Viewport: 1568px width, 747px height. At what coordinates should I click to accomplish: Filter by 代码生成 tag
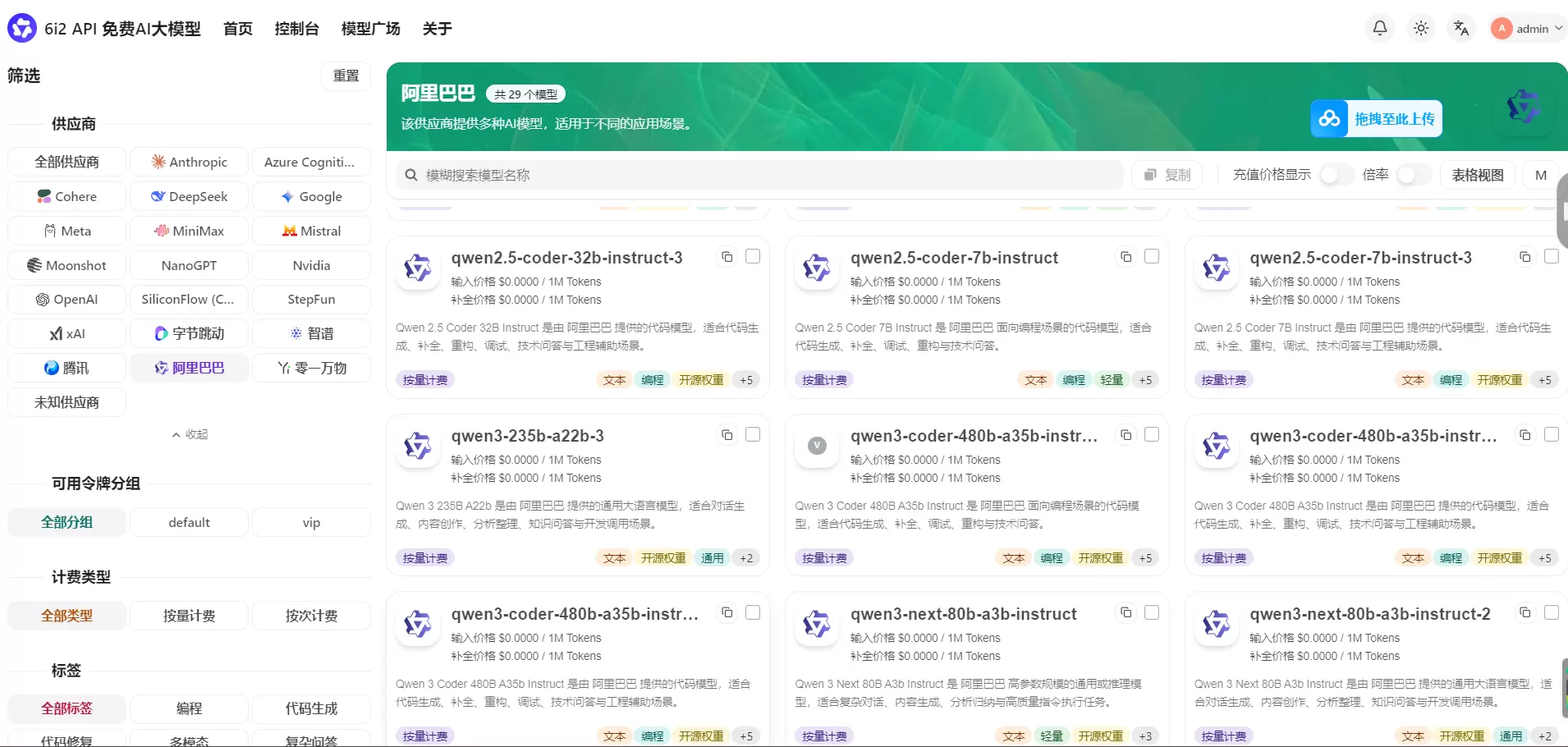pyautogui.click(x=311, y=708)
